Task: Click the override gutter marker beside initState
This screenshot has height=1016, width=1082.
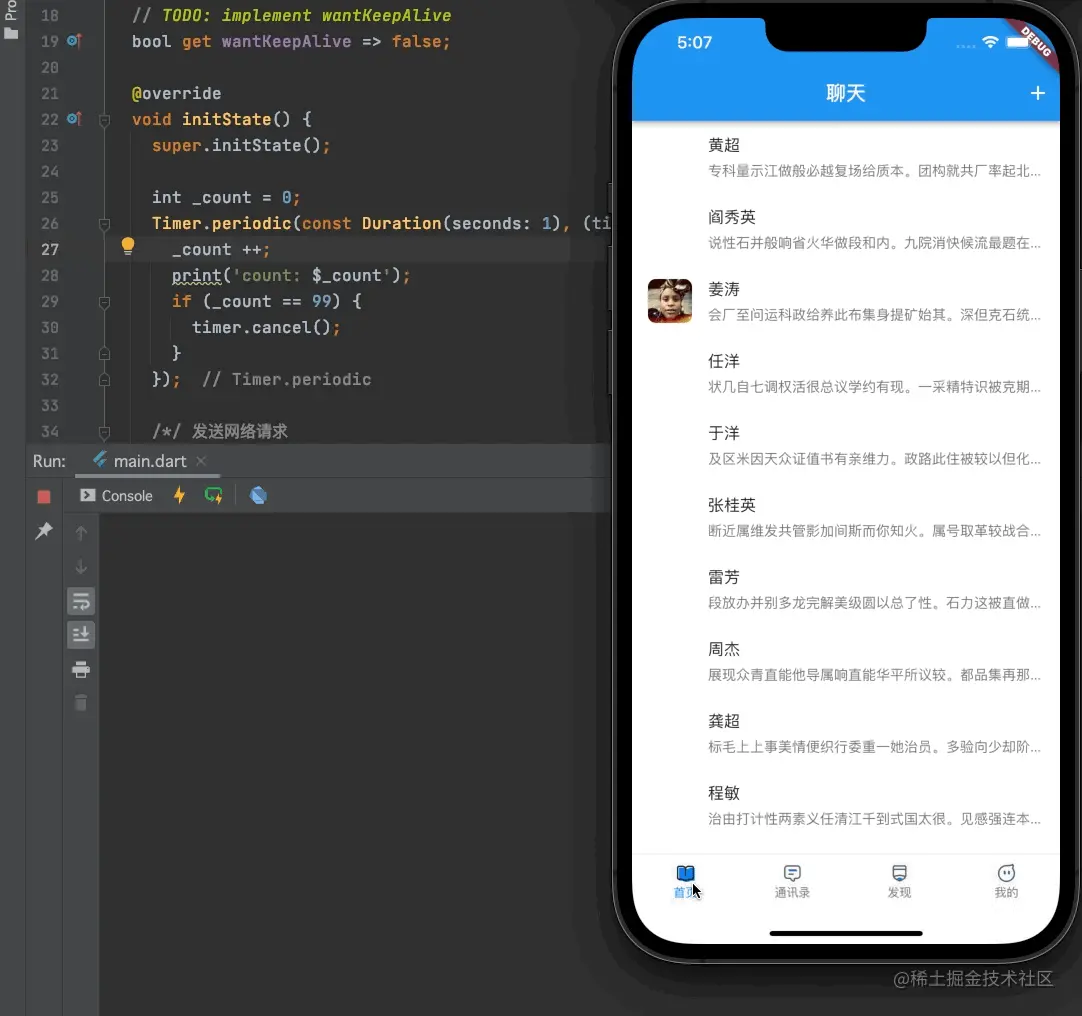Action: pos(74,120)
